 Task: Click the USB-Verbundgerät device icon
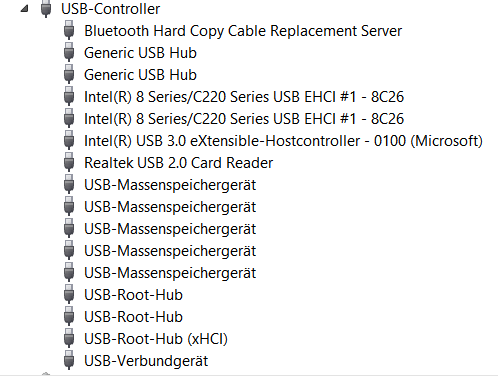tap(69, 360)
